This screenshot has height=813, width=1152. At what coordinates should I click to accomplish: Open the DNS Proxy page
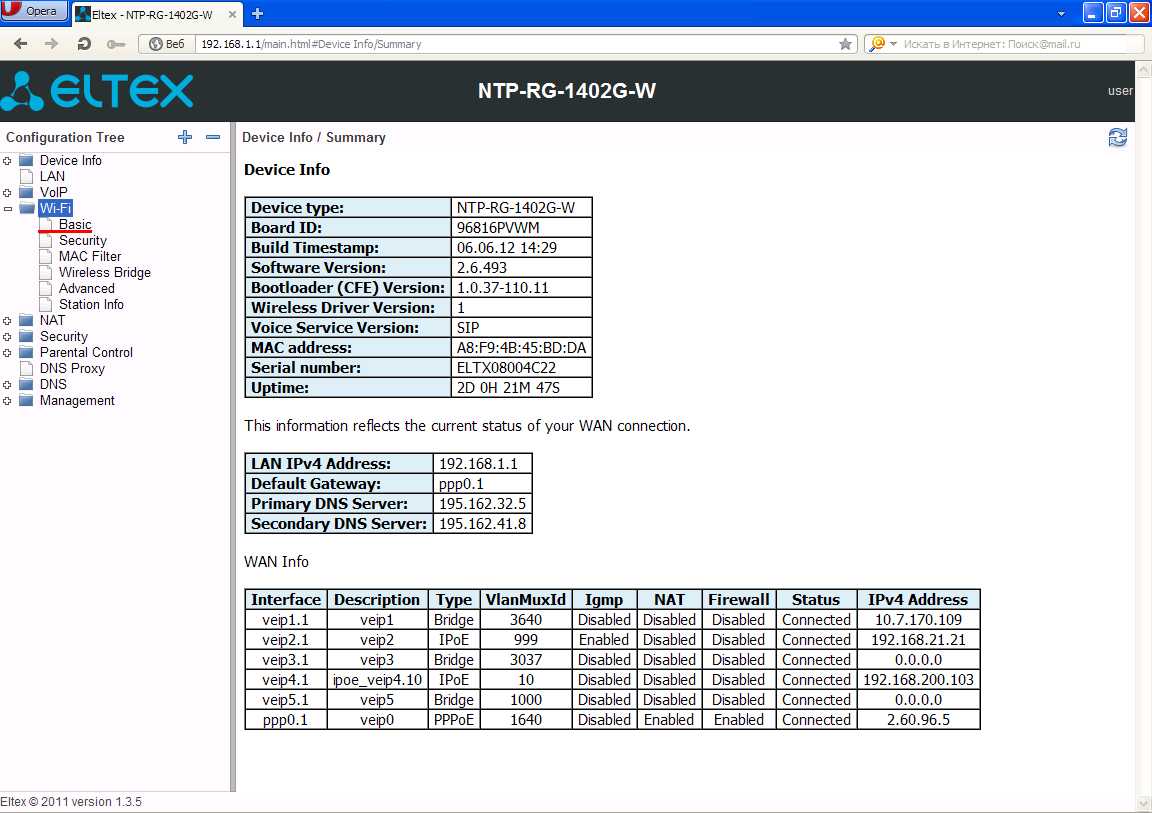pos(72,369)
